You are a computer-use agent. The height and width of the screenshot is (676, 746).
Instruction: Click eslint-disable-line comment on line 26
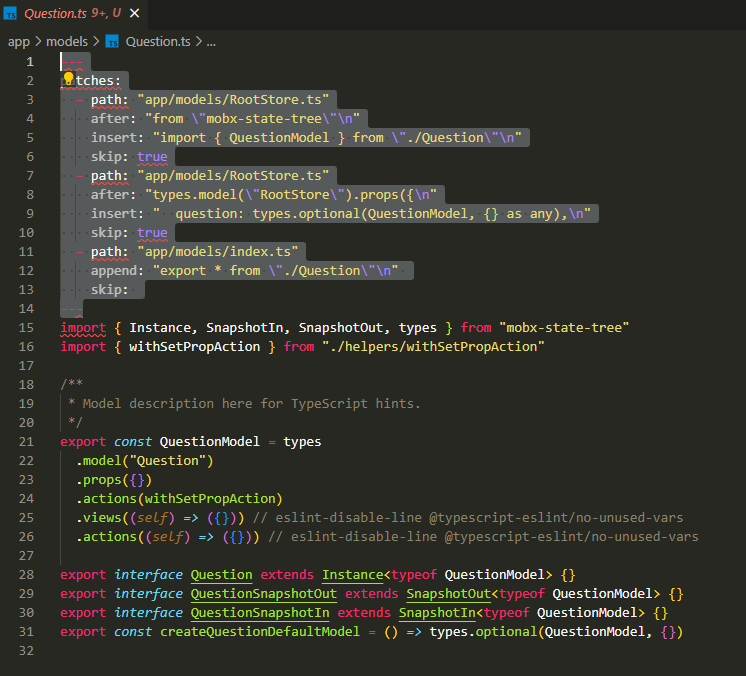click(x=483, y=537)
